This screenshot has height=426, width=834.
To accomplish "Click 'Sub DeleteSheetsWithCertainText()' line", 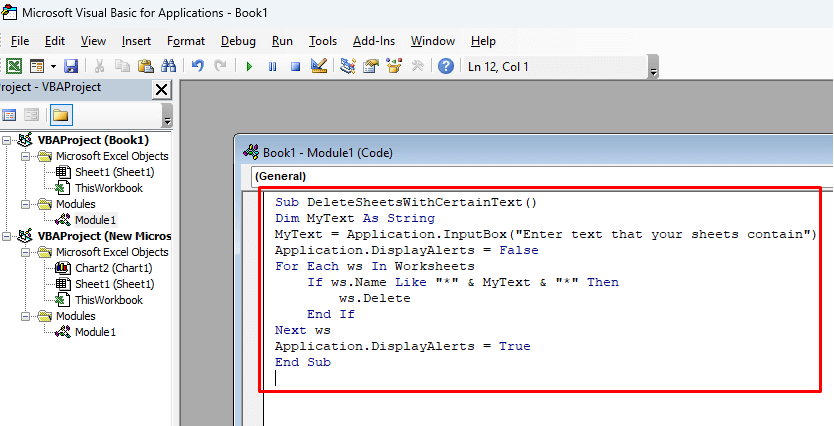I will point(406,203).
